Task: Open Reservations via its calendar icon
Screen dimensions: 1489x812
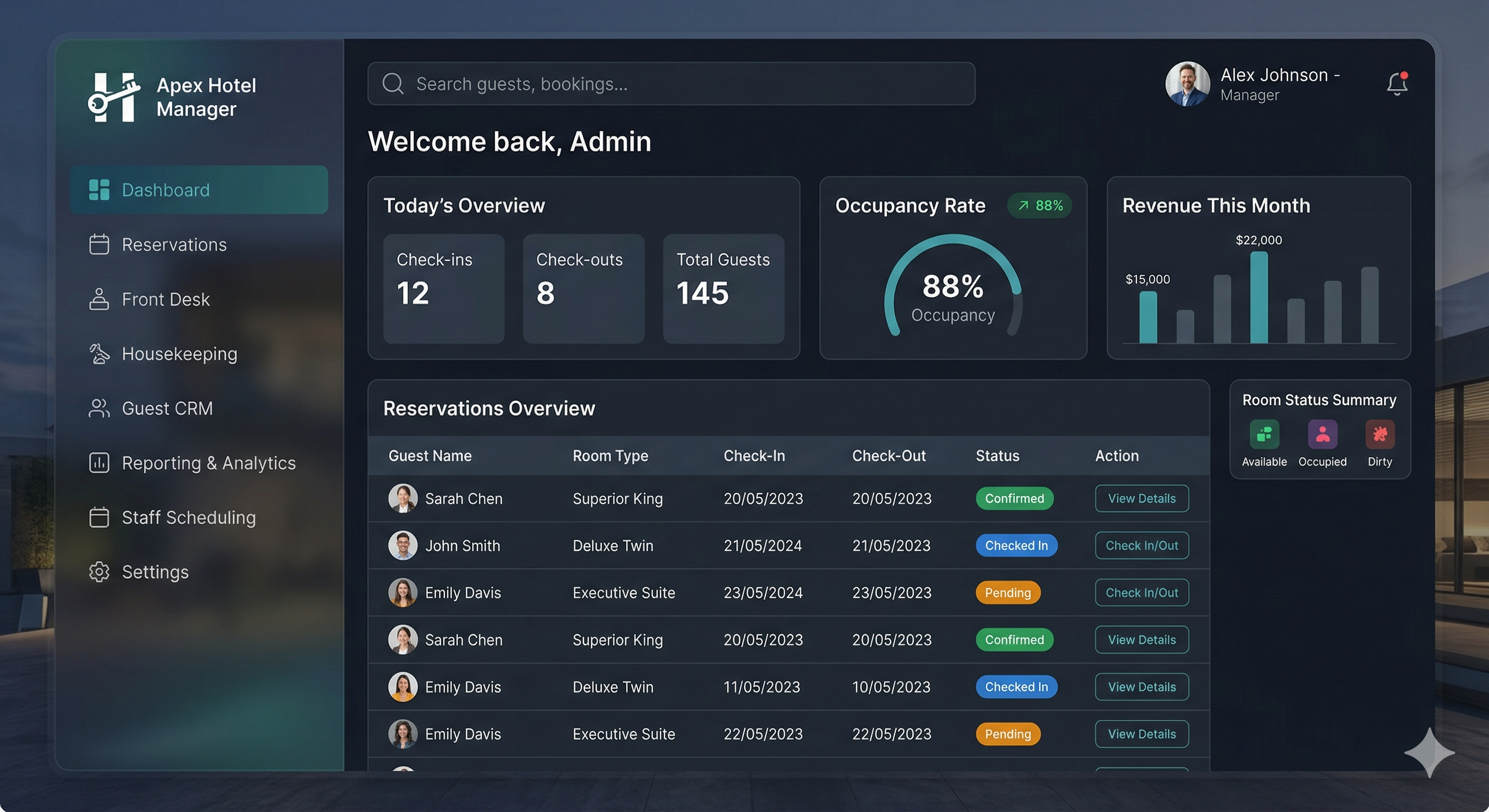Action: pyautogui.click(x=99, y=244)
